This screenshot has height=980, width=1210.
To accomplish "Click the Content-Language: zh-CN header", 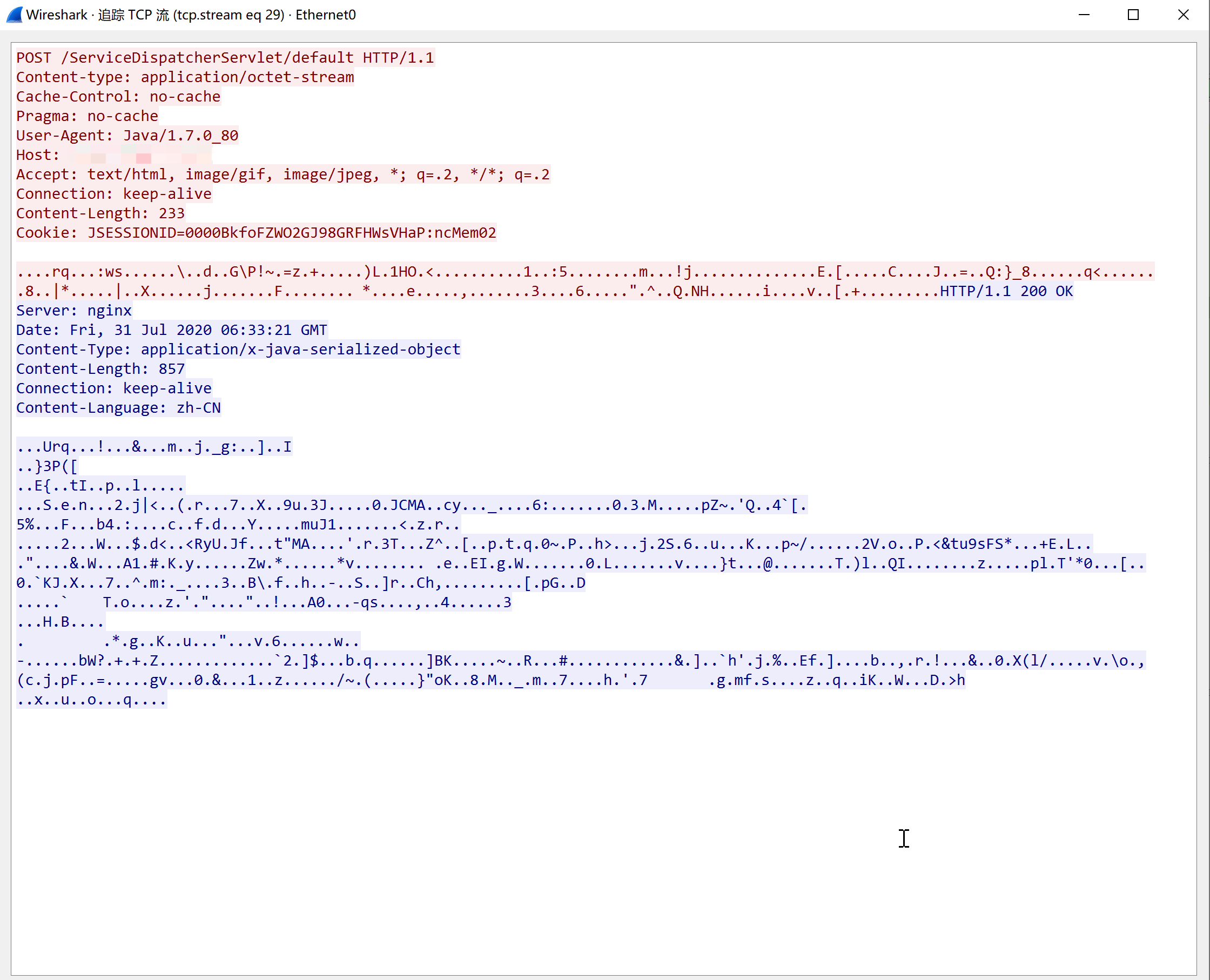I will coord(118,408).
